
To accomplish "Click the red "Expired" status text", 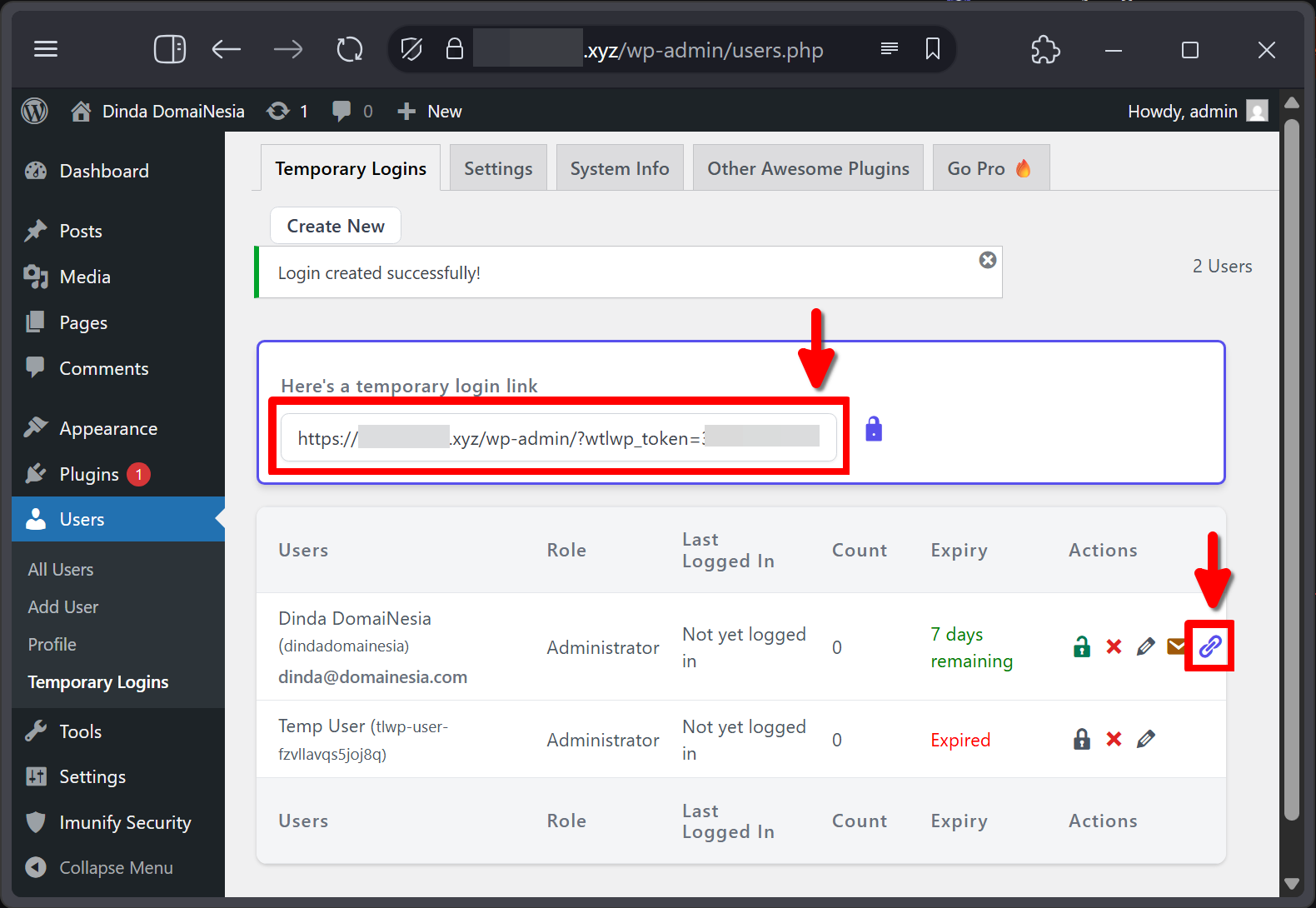I will point(960,740).
